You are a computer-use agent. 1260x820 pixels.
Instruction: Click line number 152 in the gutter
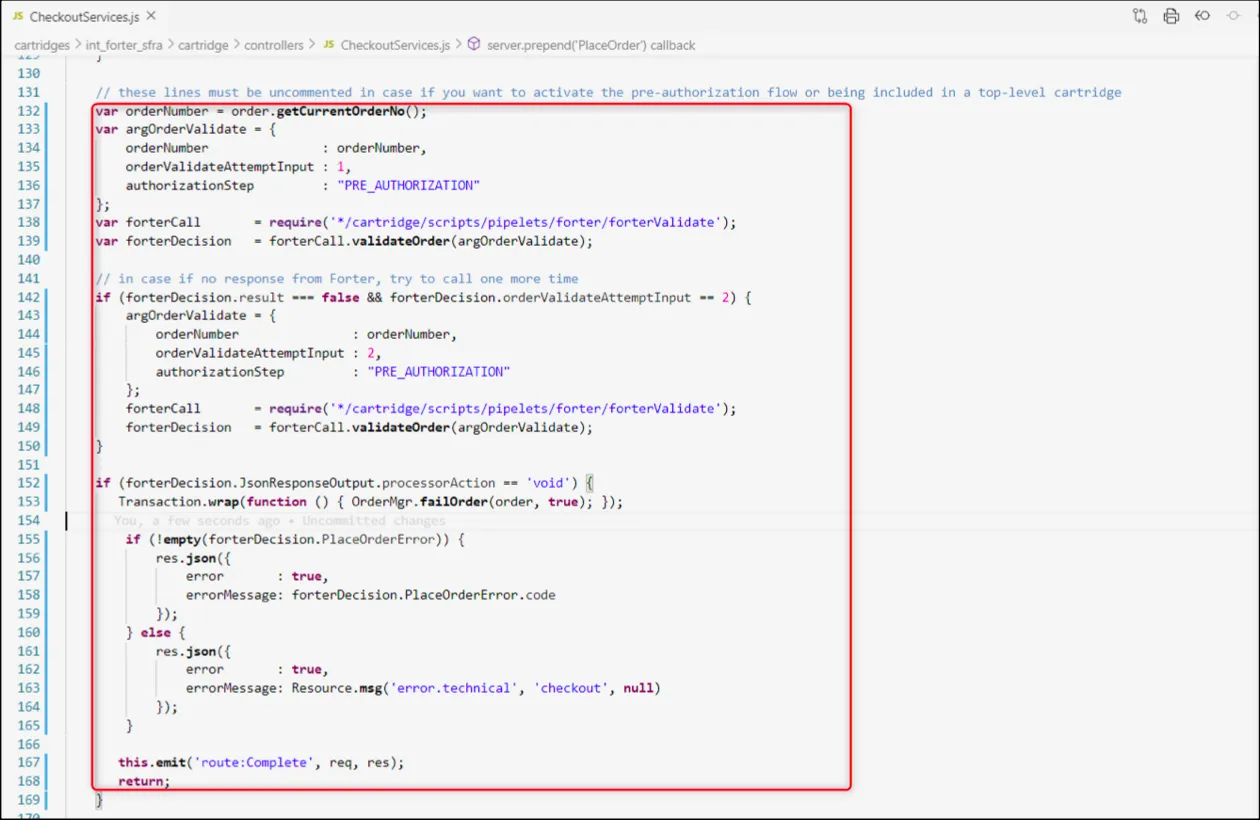(29, 483)
